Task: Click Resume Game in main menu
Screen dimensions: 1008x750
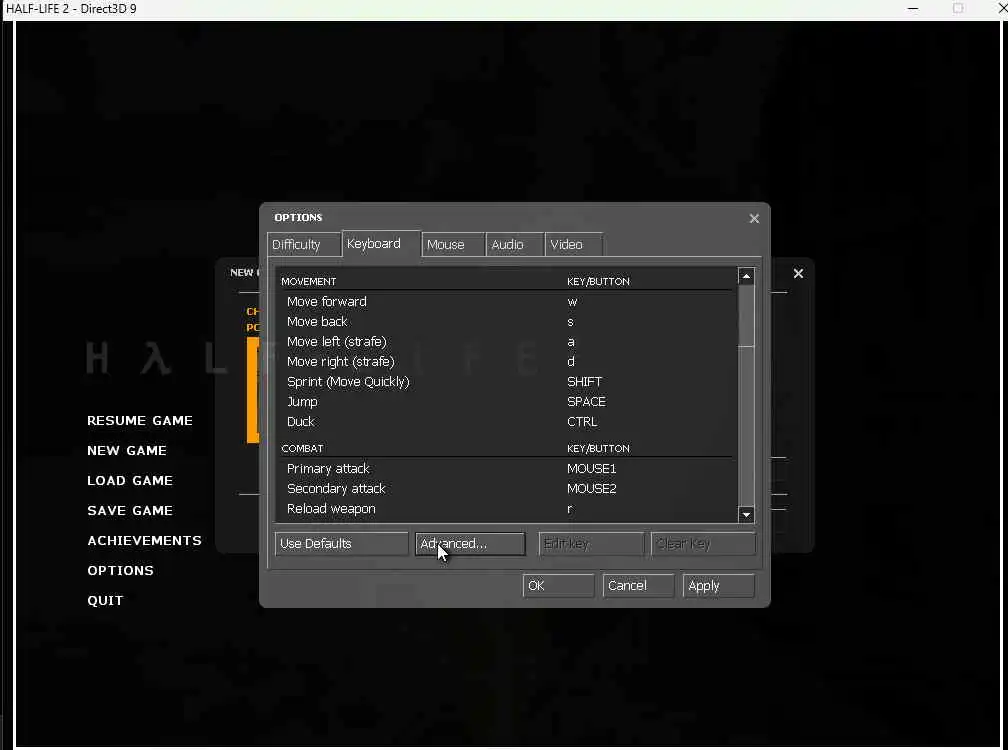Action: pyautogui.click(x=140, y=420)
